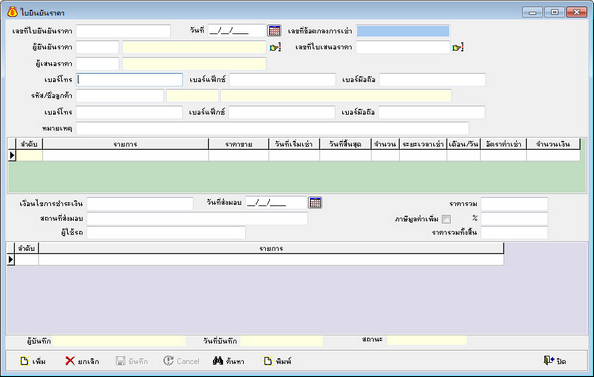Screen dimensions: 594x377
Task: Click the blue เลขที่ข้อตกลงการเช่า field
Action: click(403, 31)
